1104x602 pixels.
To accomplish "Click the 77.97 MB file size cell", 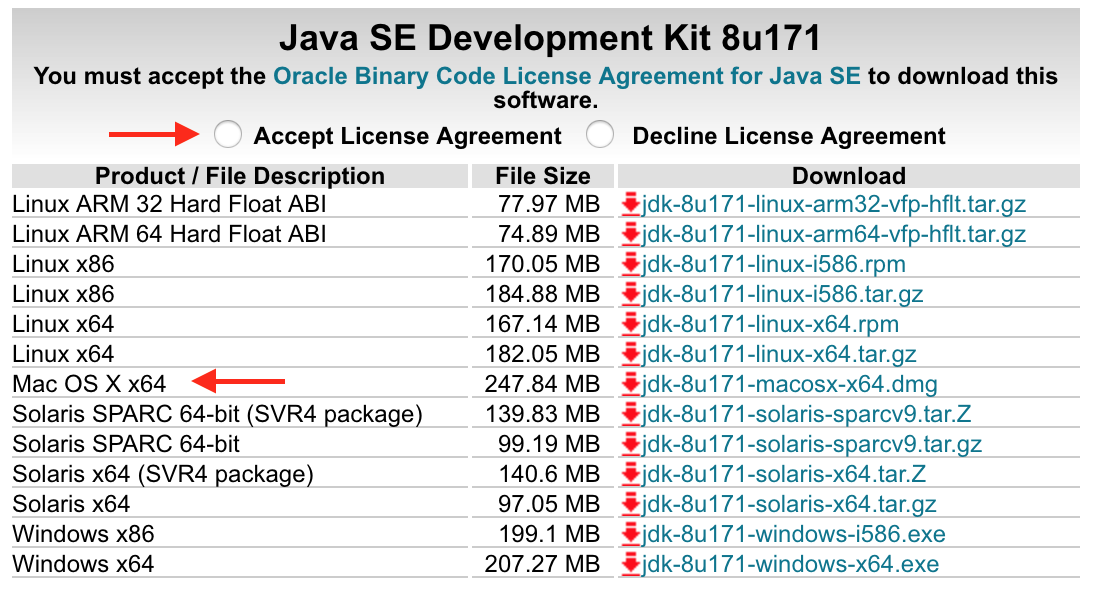I will click(543, 204).
